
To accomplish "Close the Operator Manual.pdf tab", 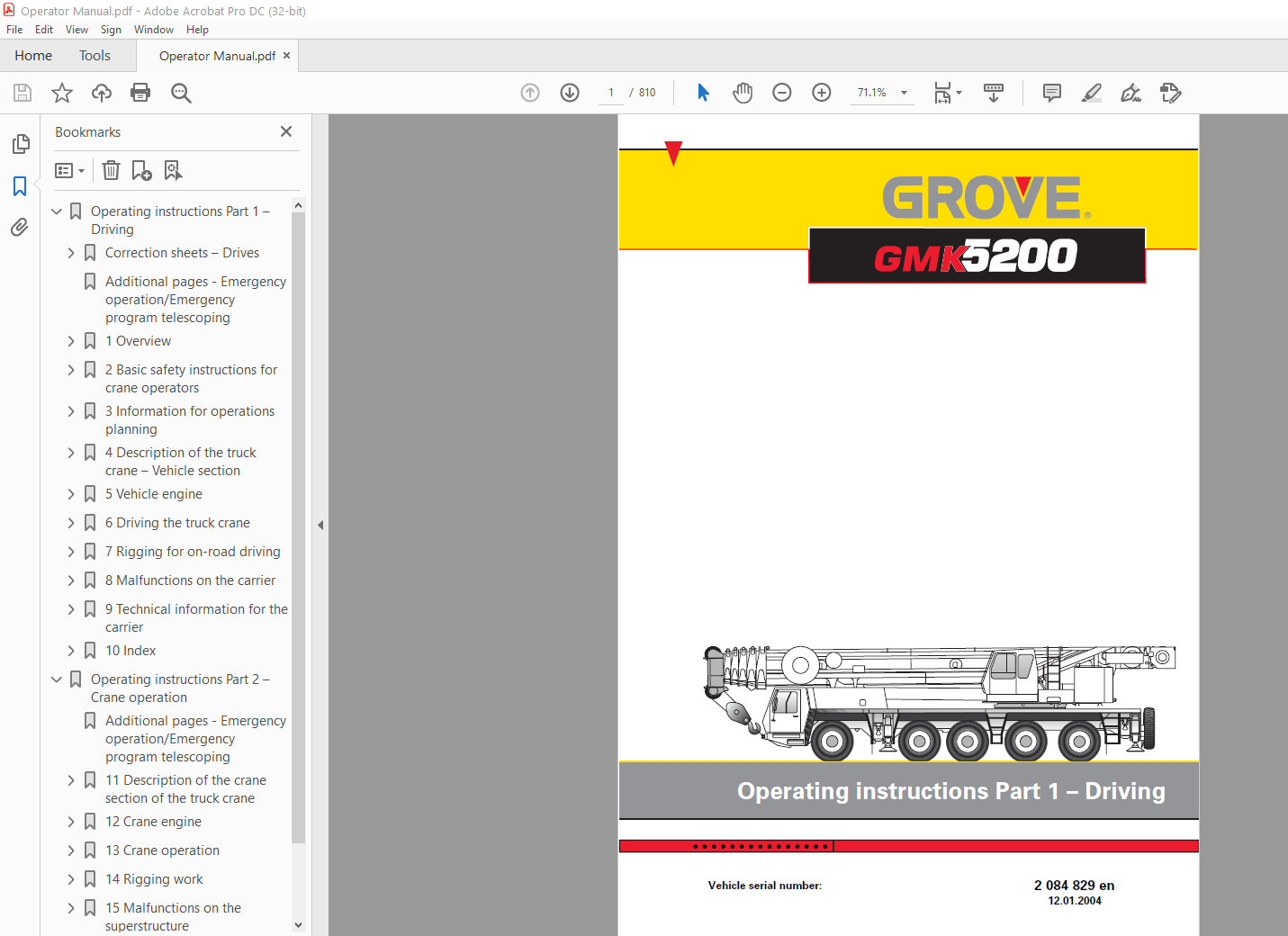I will [286, 56].
